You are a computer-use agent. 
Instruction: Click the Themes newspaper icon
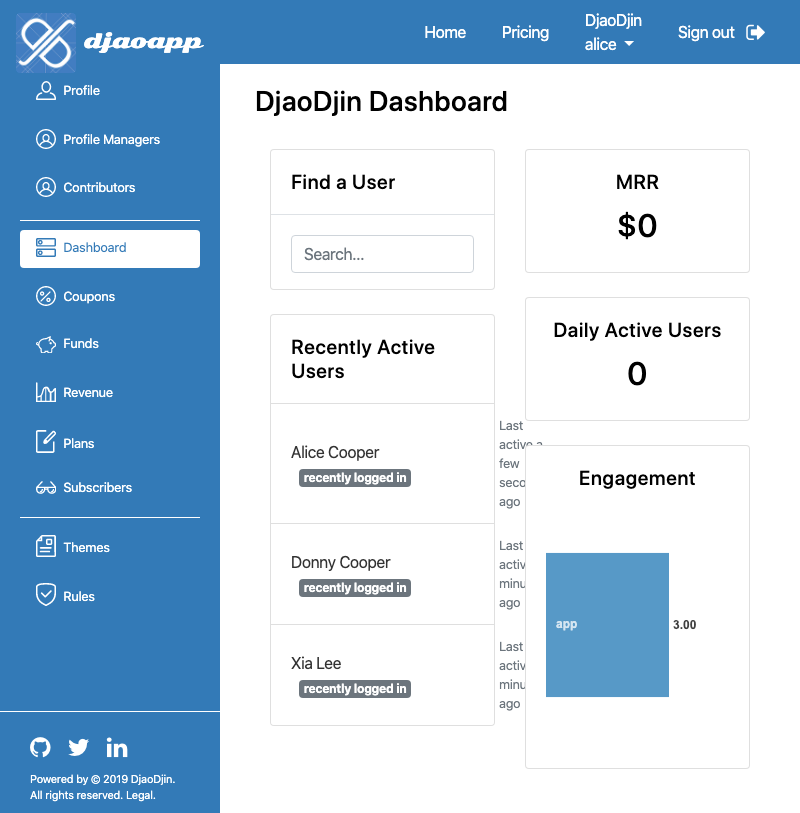tap(46, 546)
